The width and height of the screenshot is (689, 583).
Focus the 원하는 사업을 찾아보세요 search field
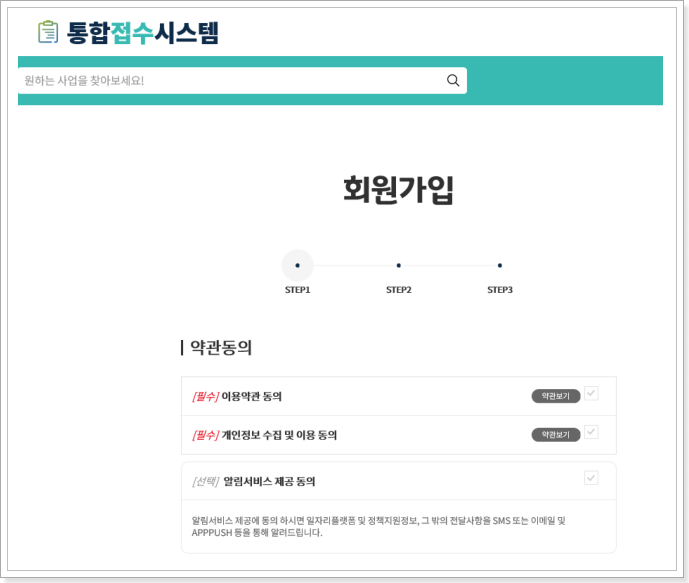coord(242,80)
